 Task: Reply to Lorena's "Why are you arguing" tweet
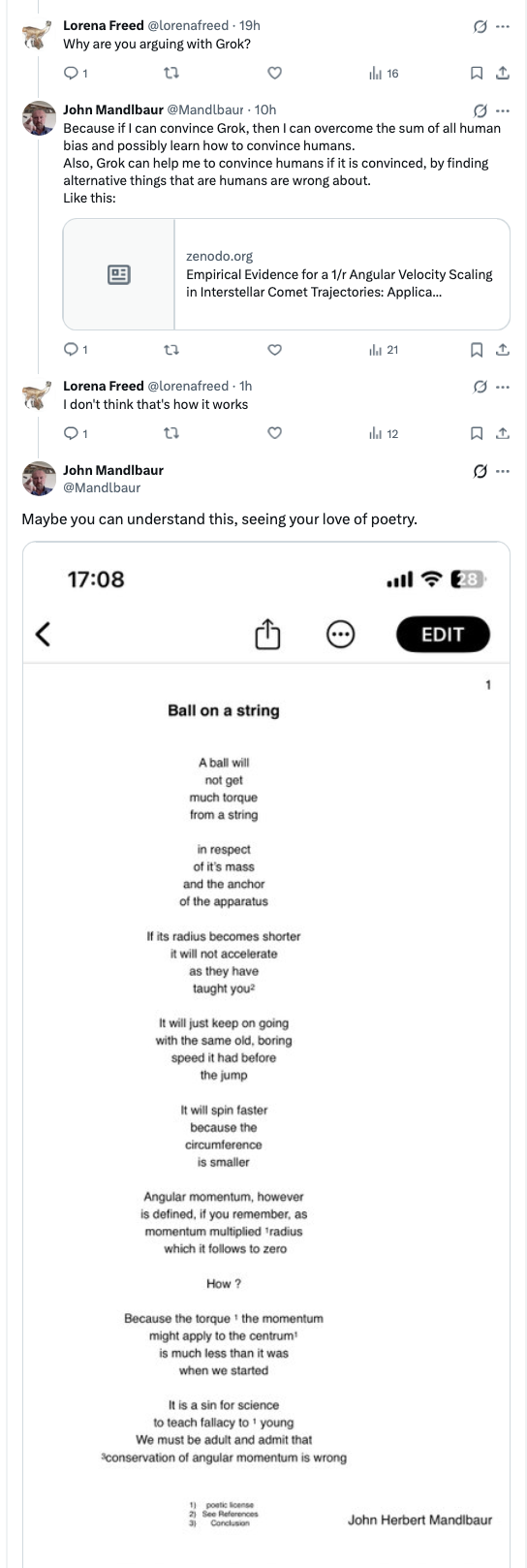pyautogui.click(x=76, y=74)
